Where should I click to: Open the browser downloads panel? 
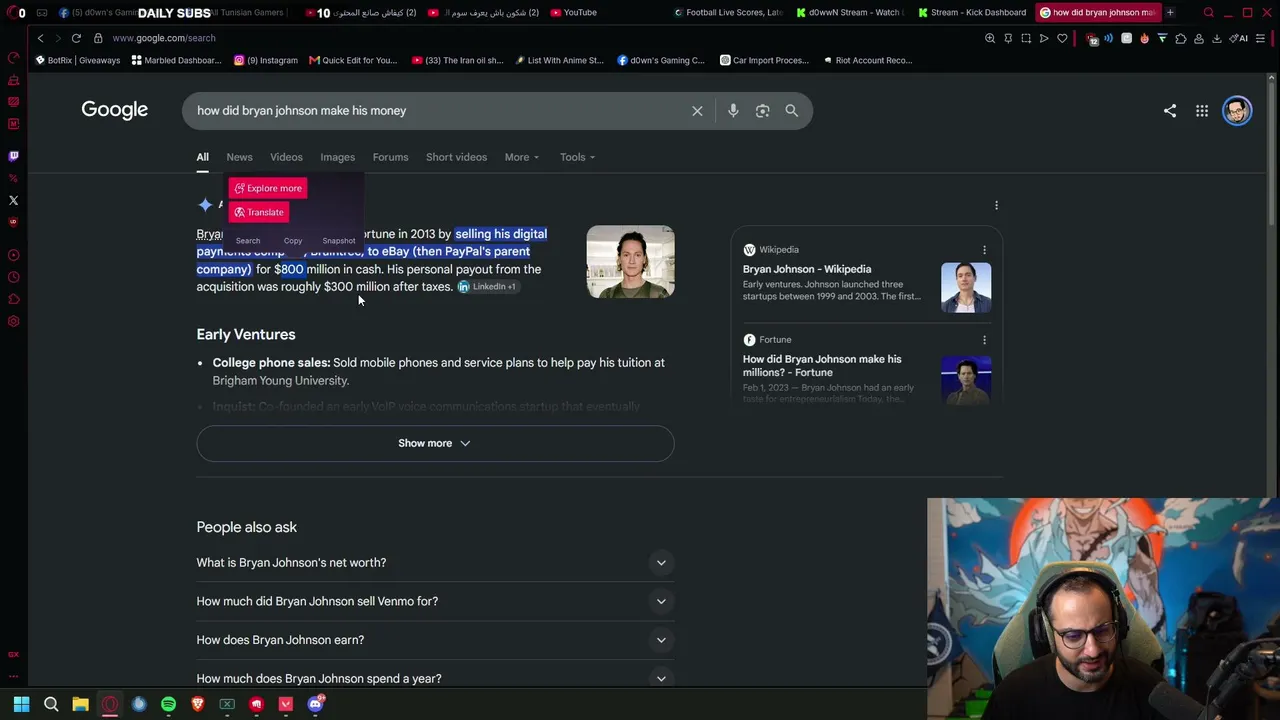[x=1217, y=38]
